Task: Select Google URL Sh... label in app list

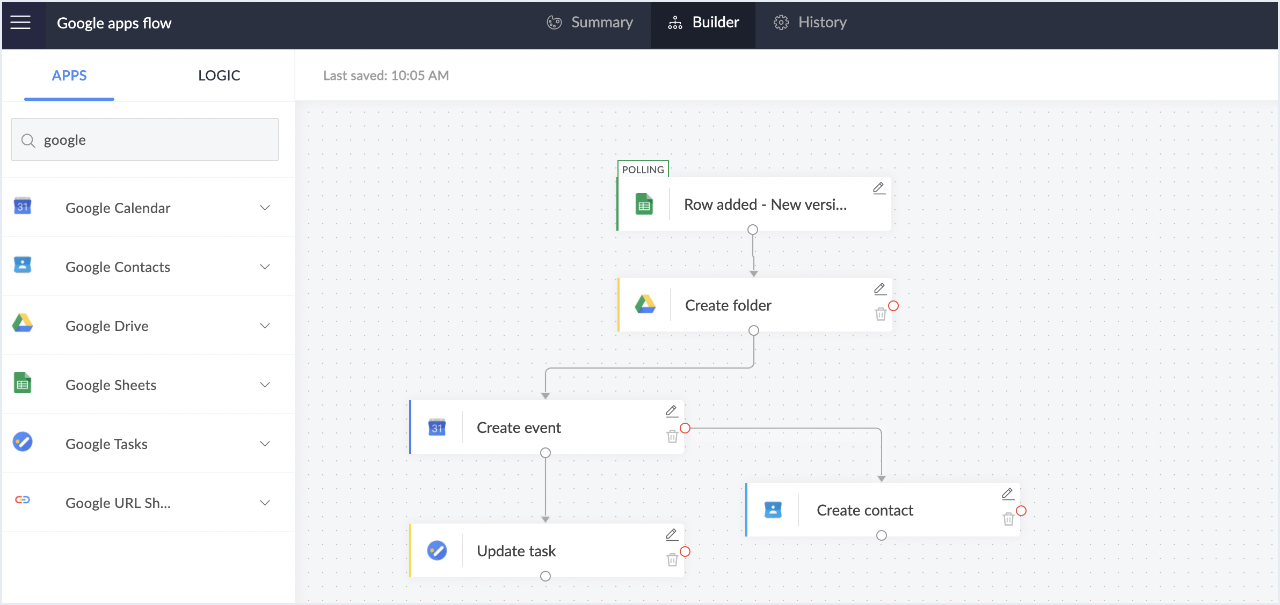Action: pyautogui.click(x=118, y=503)
